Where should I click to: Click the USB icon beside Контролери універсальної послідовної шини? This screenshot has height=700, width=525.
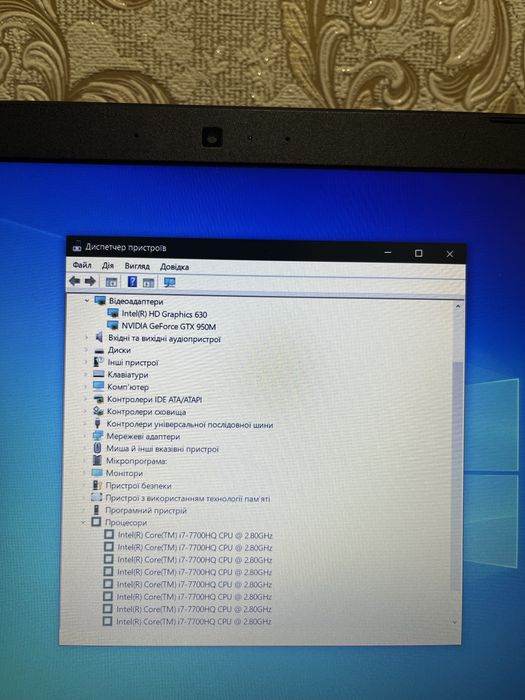tap(98, 423)
